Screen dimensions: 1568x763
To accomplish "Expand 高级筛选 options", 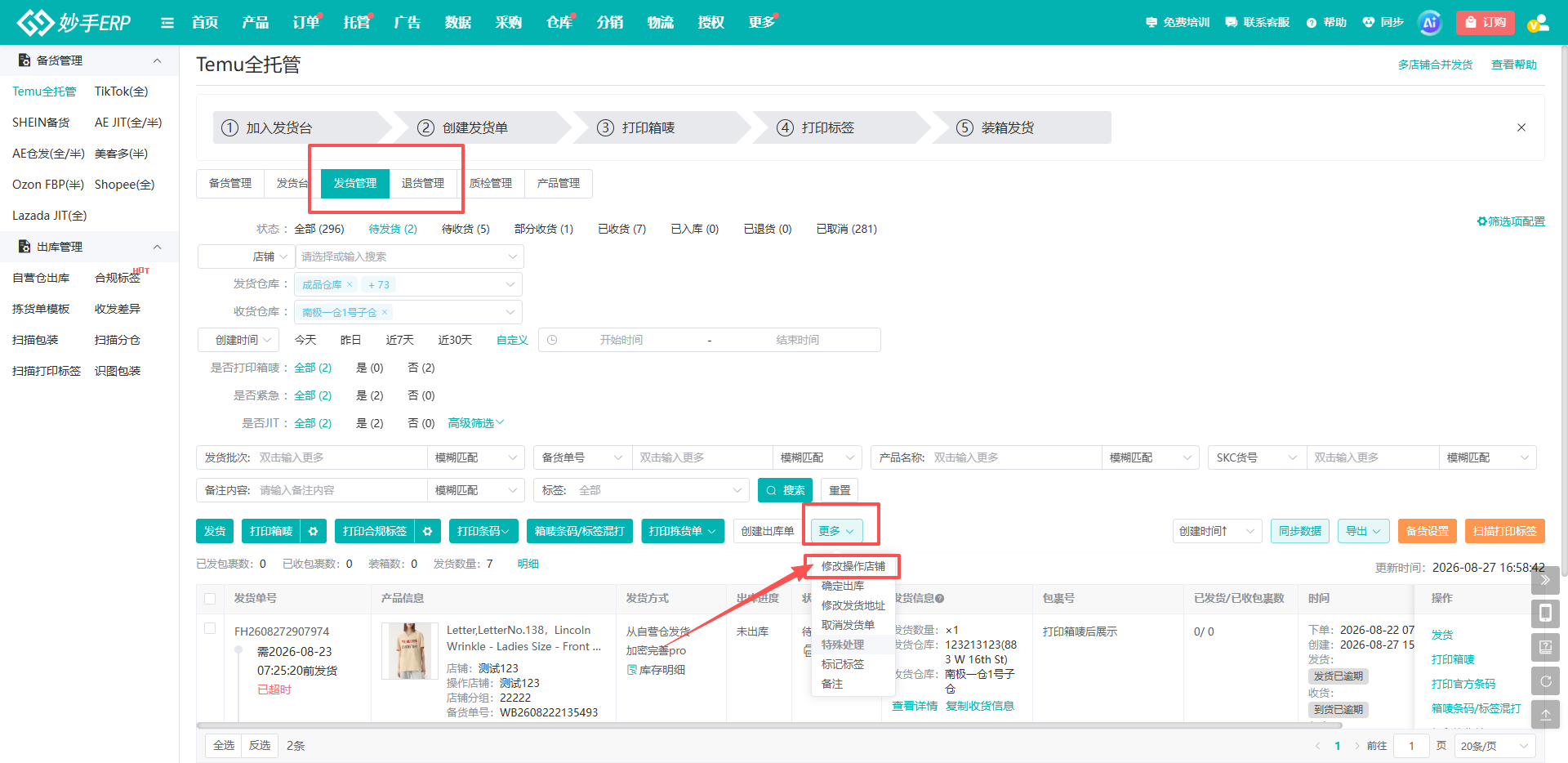I will coord(476,423).
